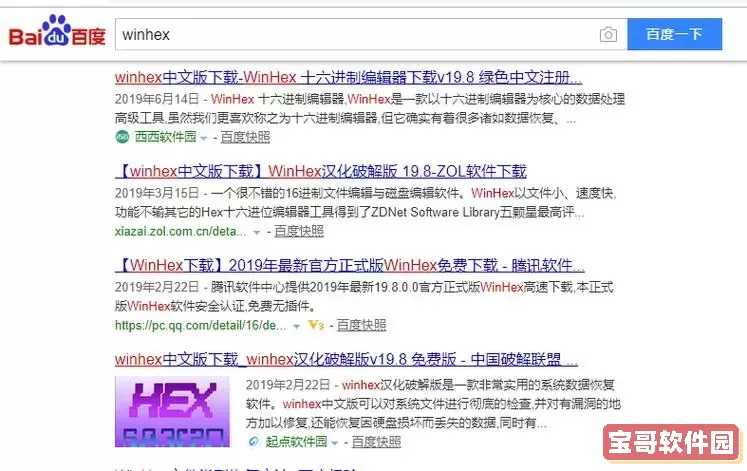Open 百度快照 for the 起点软件园 result
The image size is (747, 471).
coord(376,442)
